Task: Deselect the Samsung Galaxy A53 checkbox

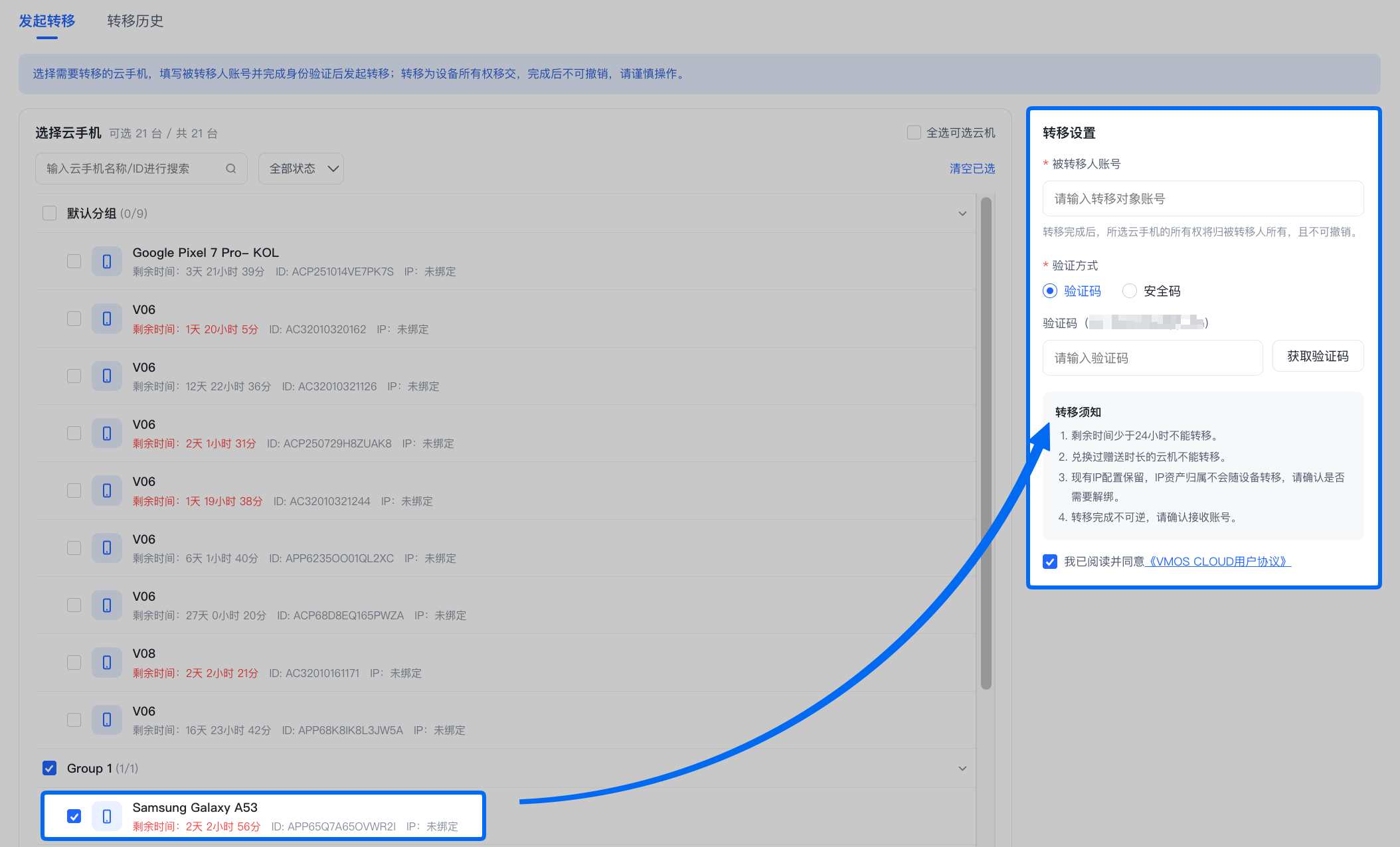Action: [x=74, y=816]
